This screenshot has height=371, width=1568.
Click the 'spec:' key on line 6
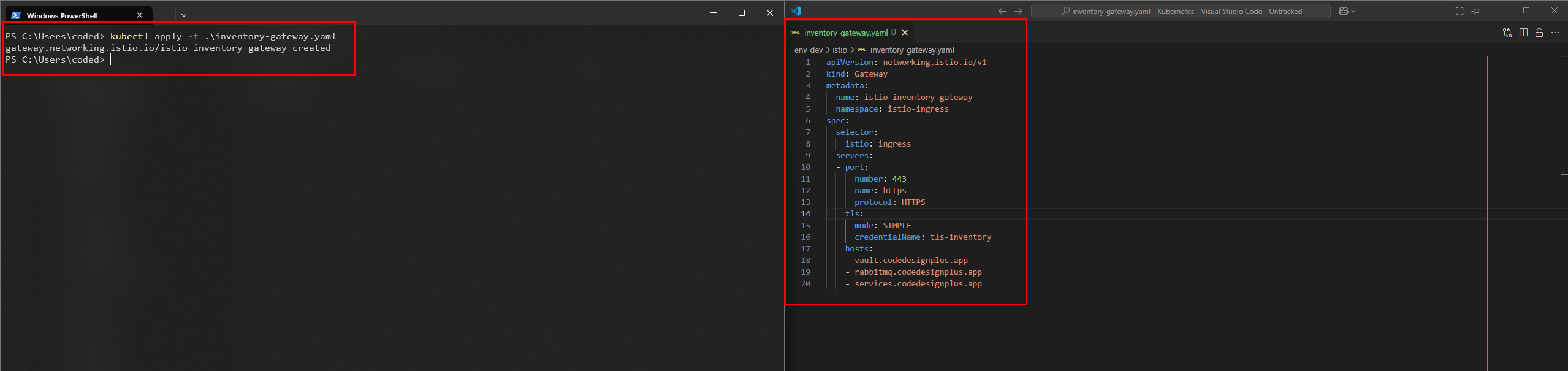(837, 120)
